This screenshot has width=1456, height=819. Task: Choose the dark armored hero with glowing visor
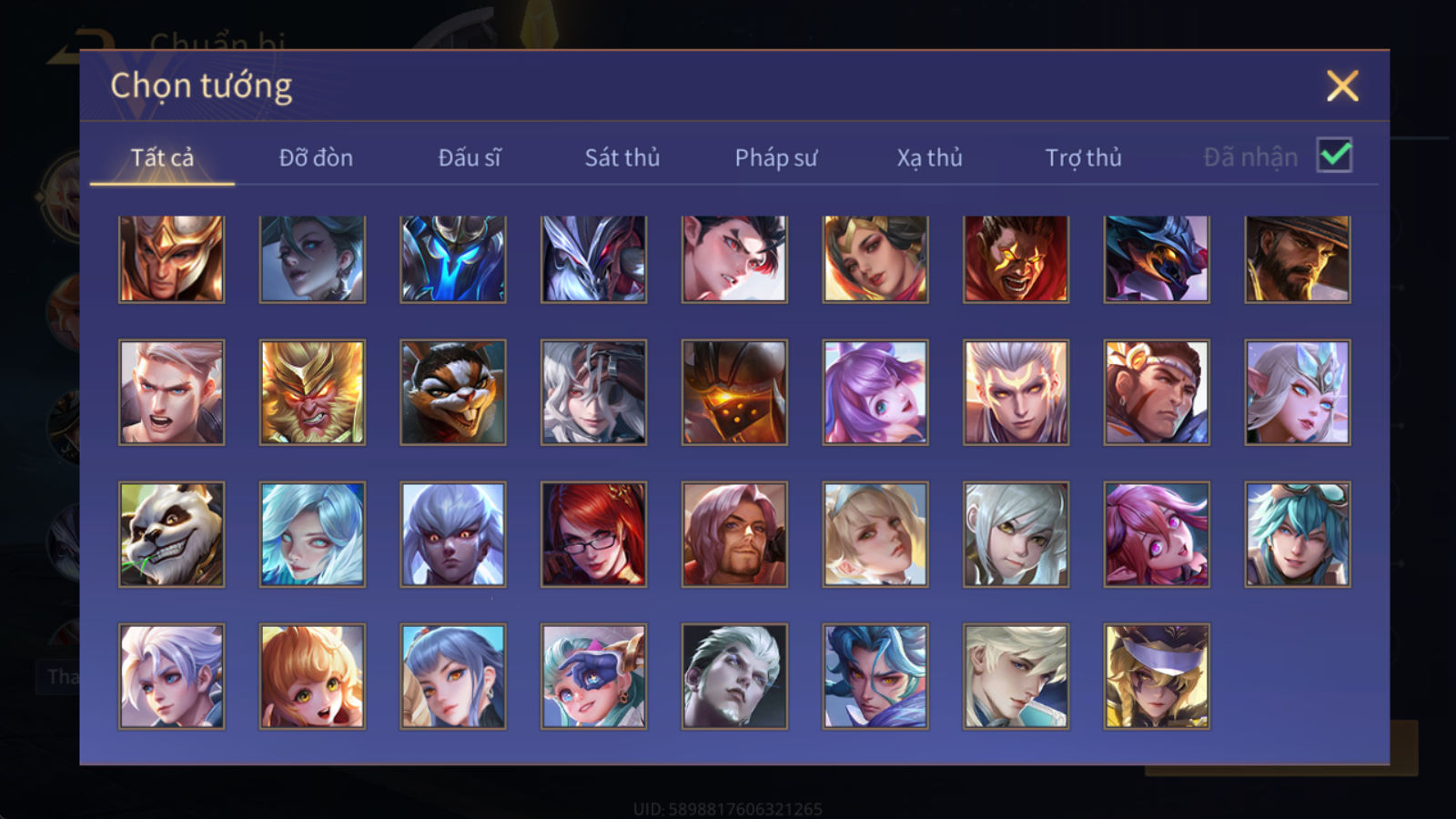[734, 392]
